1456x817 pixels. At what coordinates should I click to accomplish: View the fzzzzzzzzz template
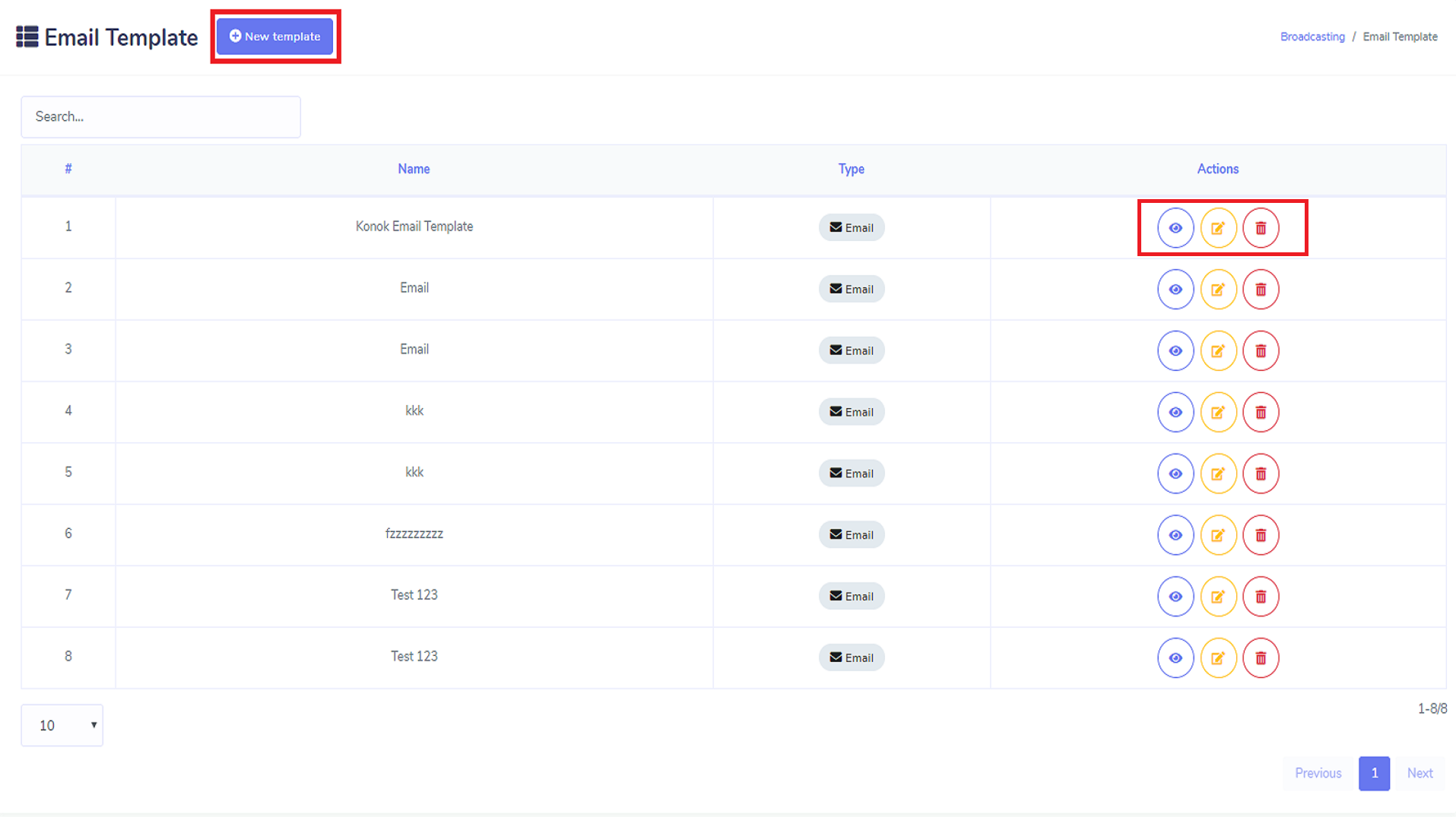[1175, 535]
